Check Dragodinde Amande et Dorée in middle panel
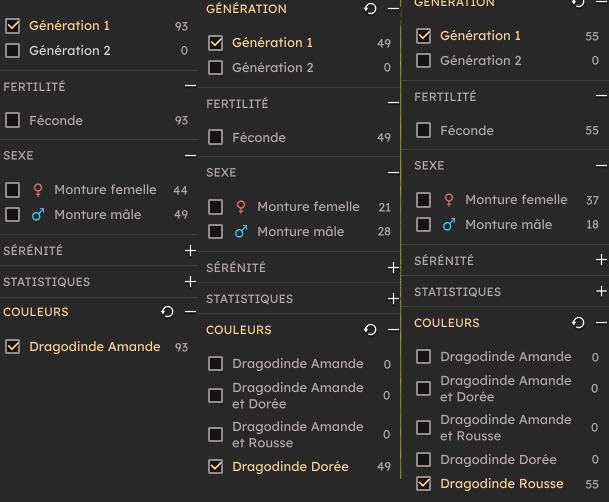This screenshot has width=609, height=502. 216,396
